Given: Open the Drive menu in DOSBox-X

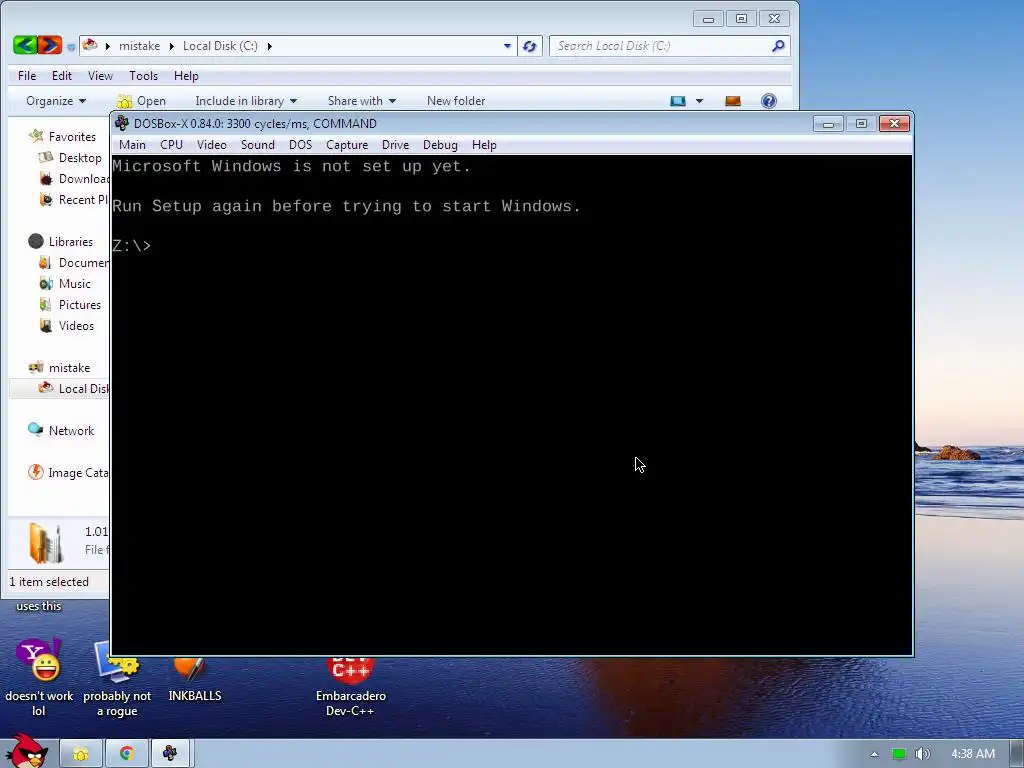Looking at the screenshot, I should point(395,145).
